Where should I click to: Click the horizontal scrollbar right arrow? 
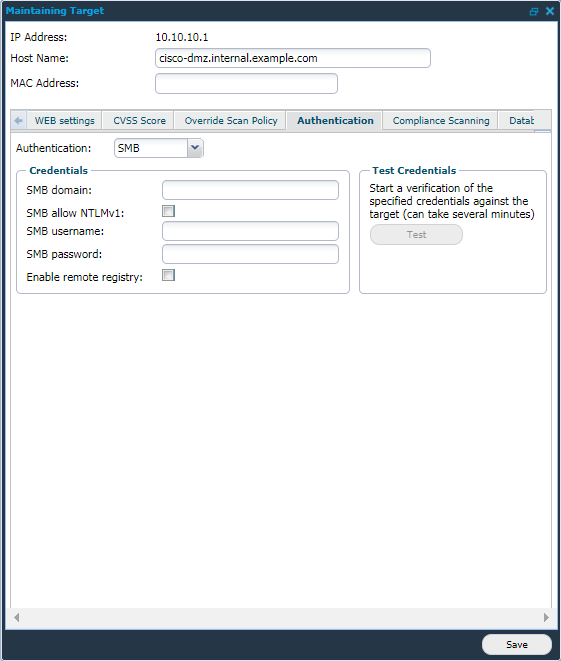(x=546, y=618)
